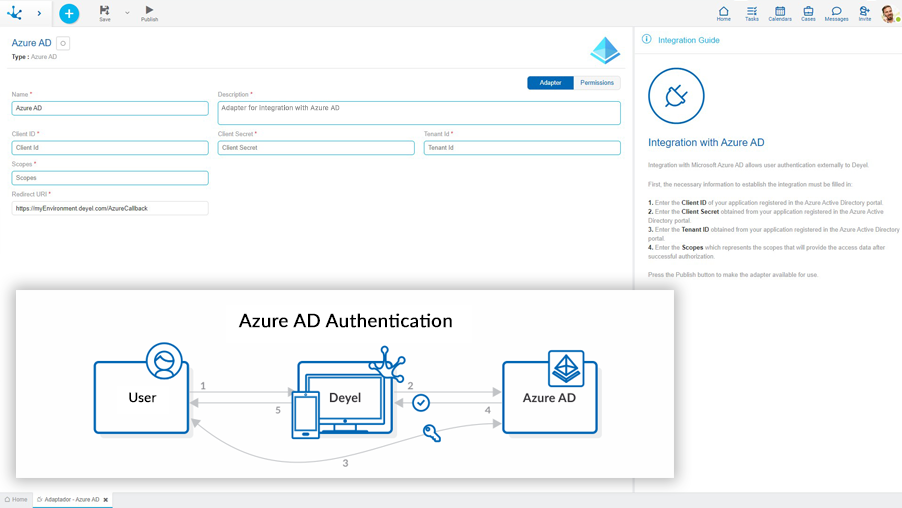
Task: Switch to the Permissions tab
Action: point(597,83)
